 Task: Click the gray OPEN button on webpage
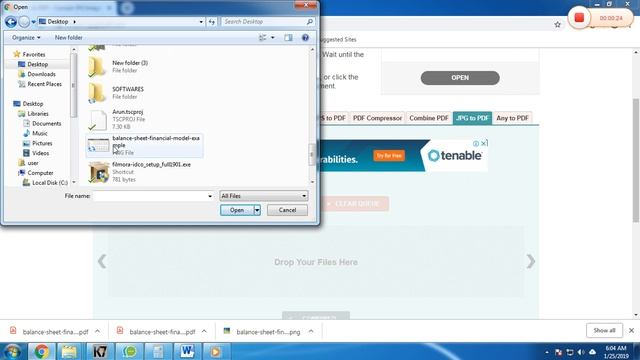click(460, 78)
